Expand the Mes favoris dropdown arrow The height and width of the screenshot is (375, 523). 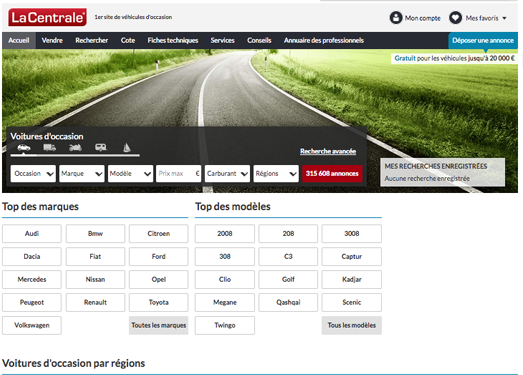(x=504, y=18)
